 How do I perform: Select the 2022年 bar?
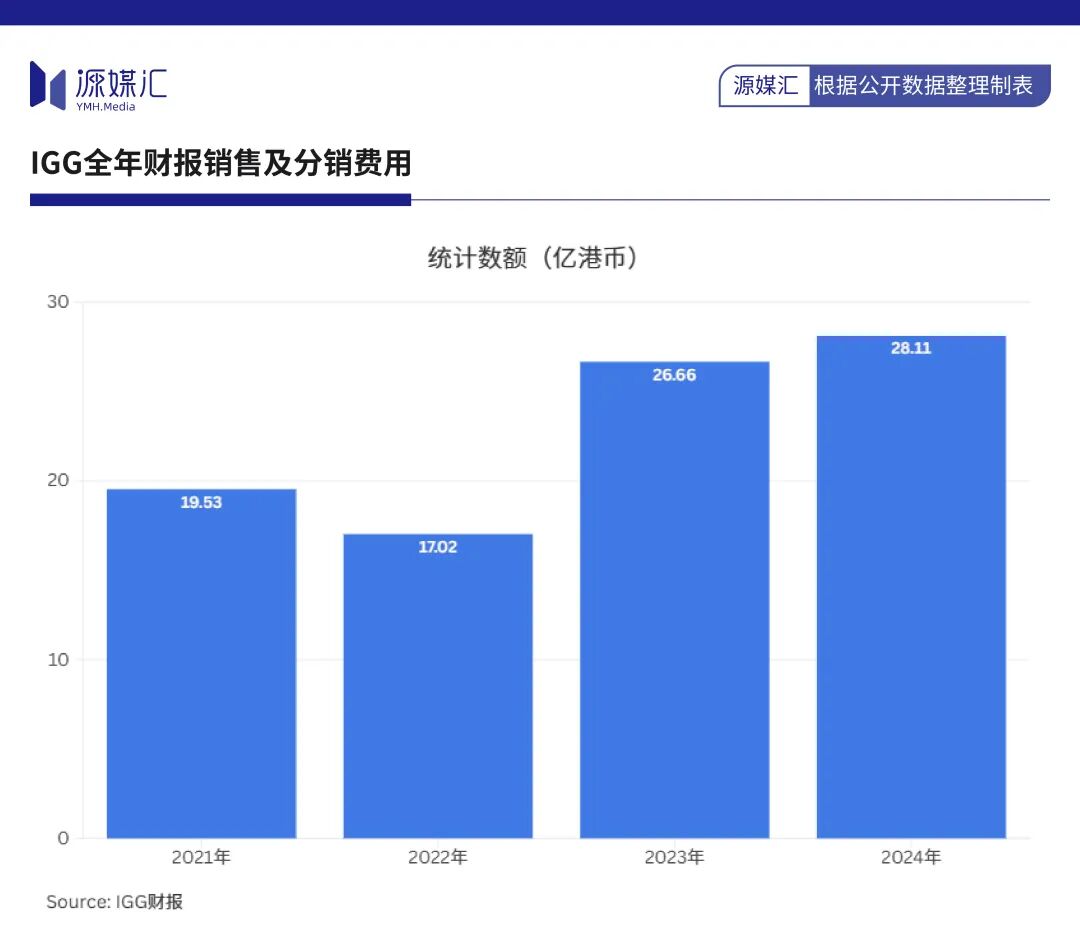coord(438,686)
